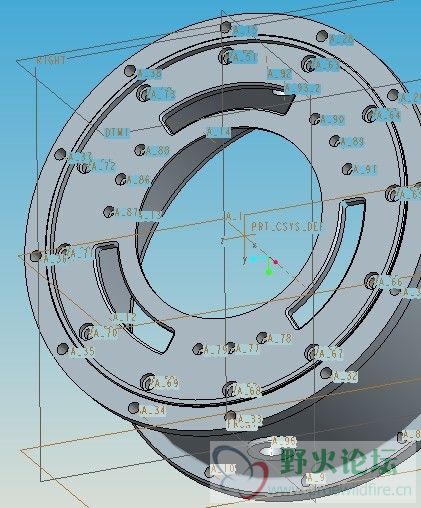Click the cyan spin center axis dot
The image size is (421, 508).
[x=253, y=259]
